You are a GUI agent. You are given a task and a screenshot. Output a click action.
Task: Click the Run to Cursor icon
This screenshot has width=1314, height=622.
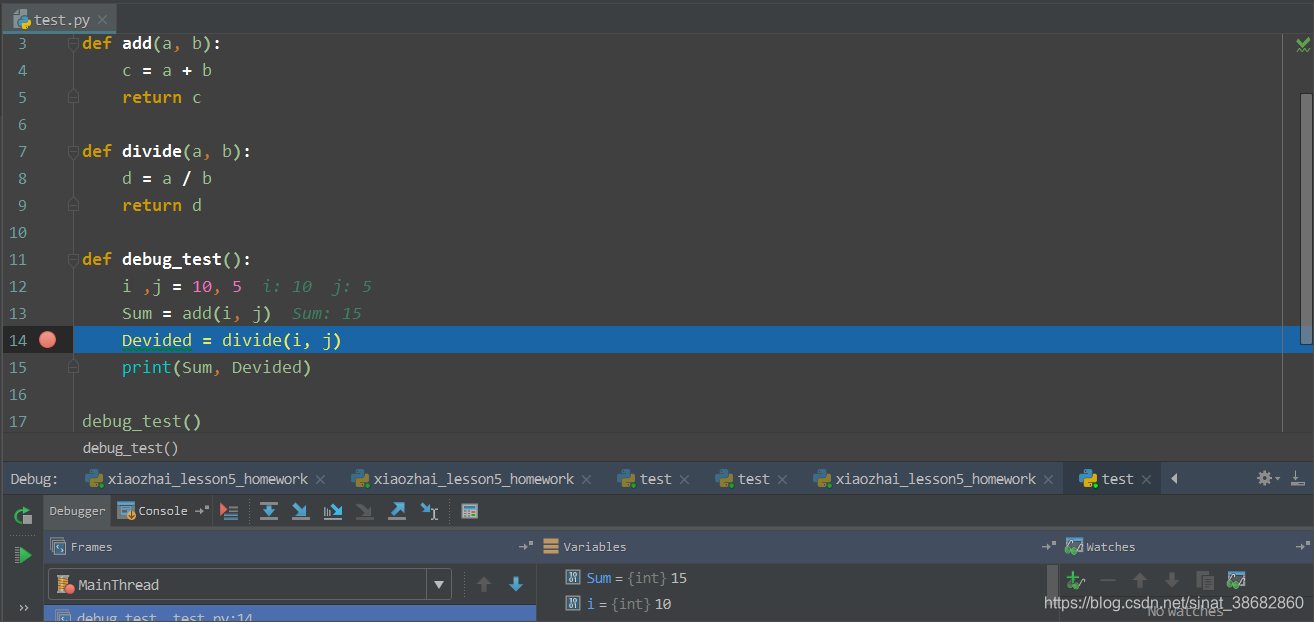429,511
